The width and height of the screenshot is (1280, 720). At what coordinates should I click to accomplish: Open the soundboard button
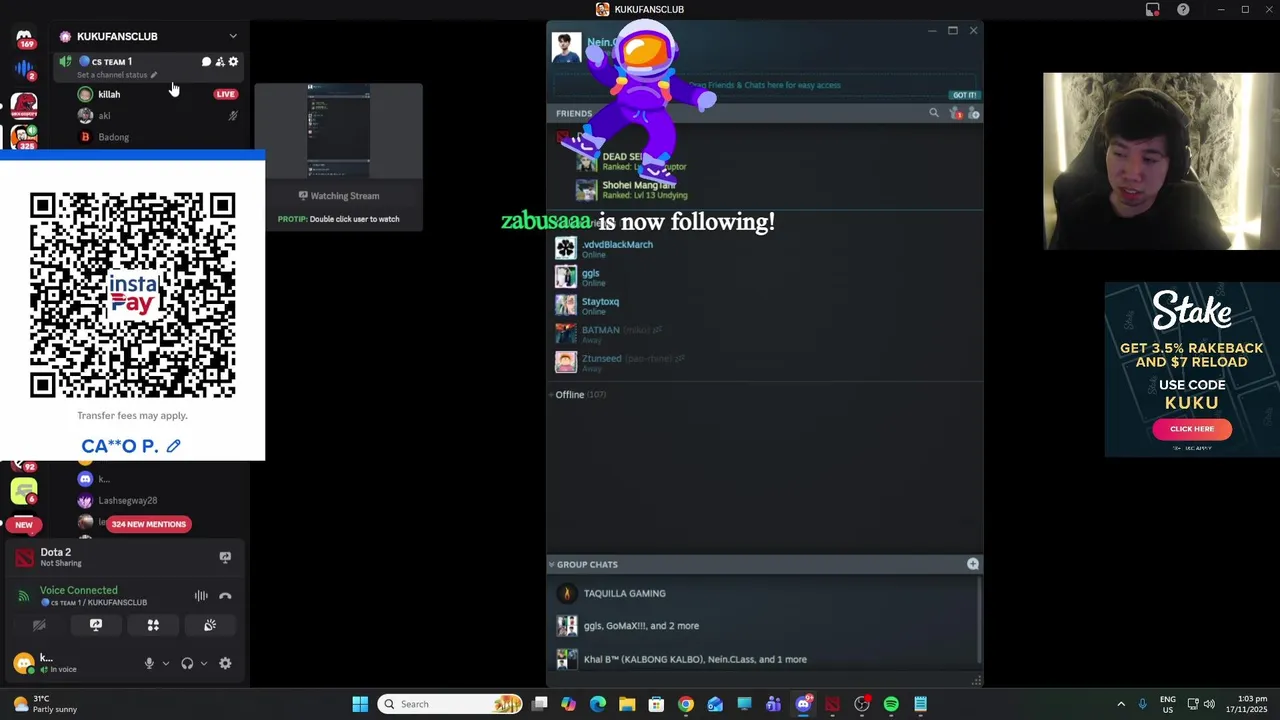click(210, 625)
